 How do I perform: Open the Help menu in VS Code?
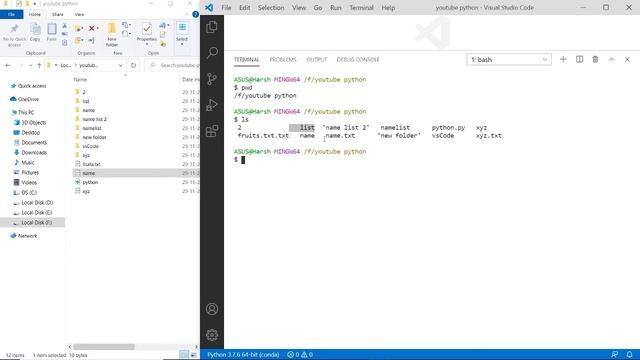[388, 8]
